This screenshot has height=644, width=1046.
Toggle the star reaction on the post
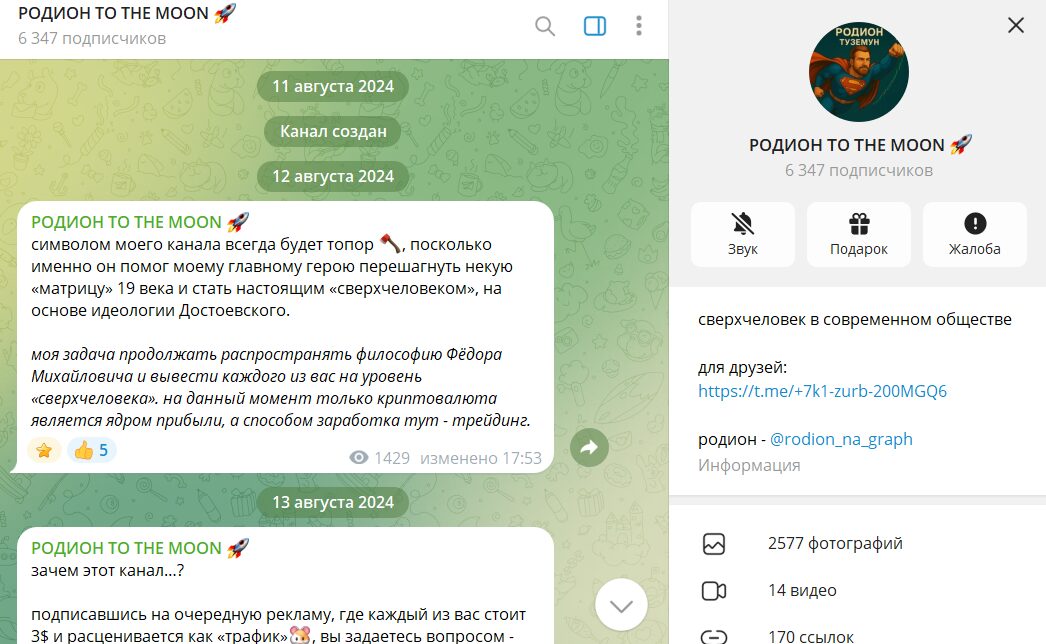(44, 450)
